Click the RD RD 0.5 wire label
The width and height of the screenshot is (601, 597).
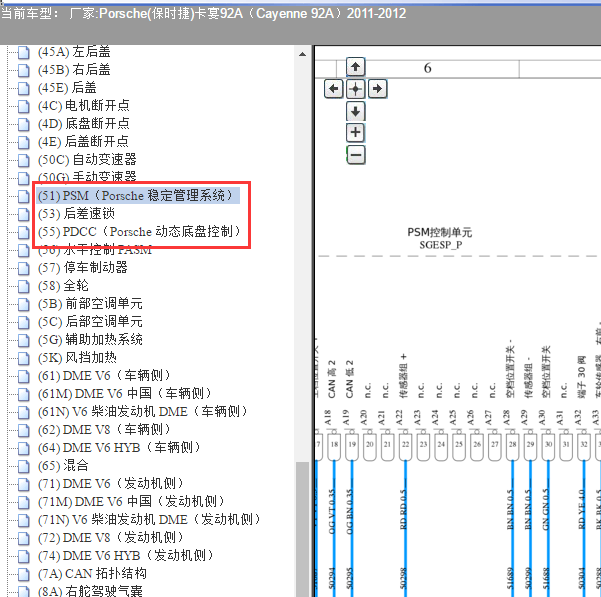coord(403,510)
